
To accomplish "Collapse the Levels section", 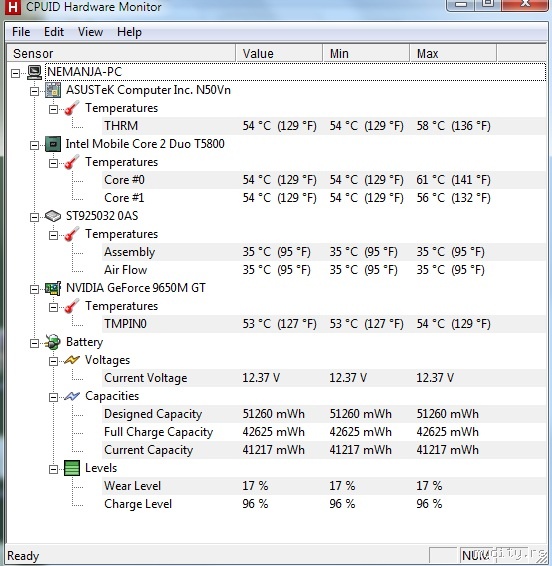I will pos(53,469).
